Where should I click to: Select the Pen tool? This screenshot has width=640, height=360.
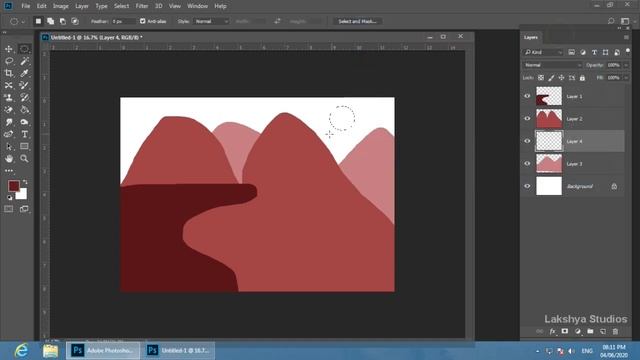(9, 134)
